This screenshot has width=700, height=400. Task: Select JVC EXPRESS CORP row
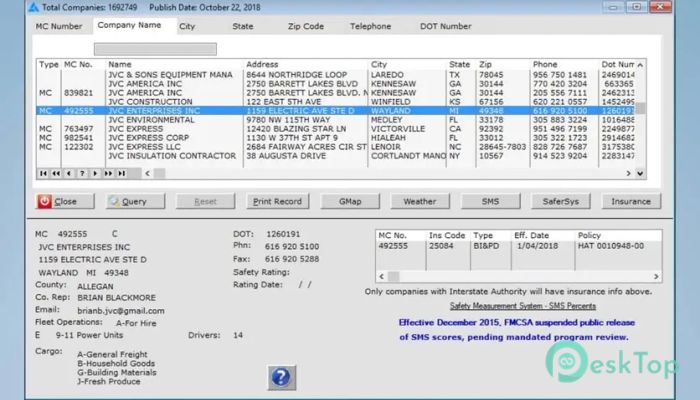(335, 138)
